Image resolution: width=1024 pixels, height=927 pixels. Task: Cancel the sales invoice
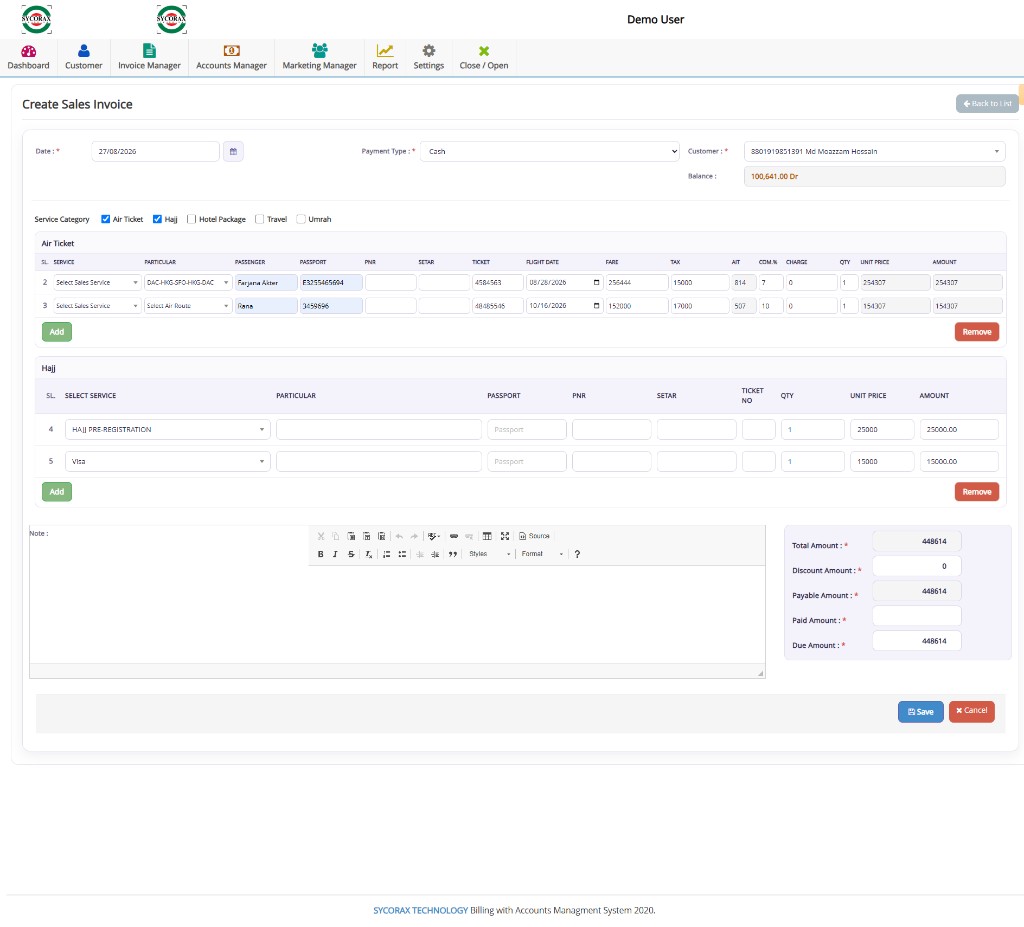pos(971,711)
